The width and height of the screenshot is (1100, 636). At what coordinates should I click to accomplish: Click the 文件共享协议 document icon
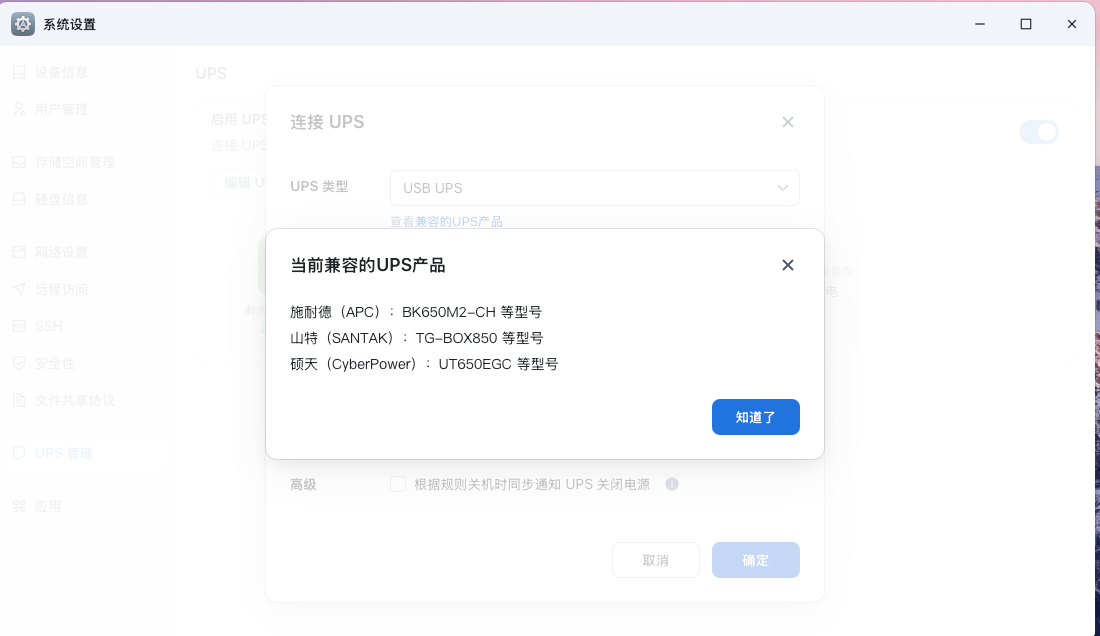tap(19, 400)
